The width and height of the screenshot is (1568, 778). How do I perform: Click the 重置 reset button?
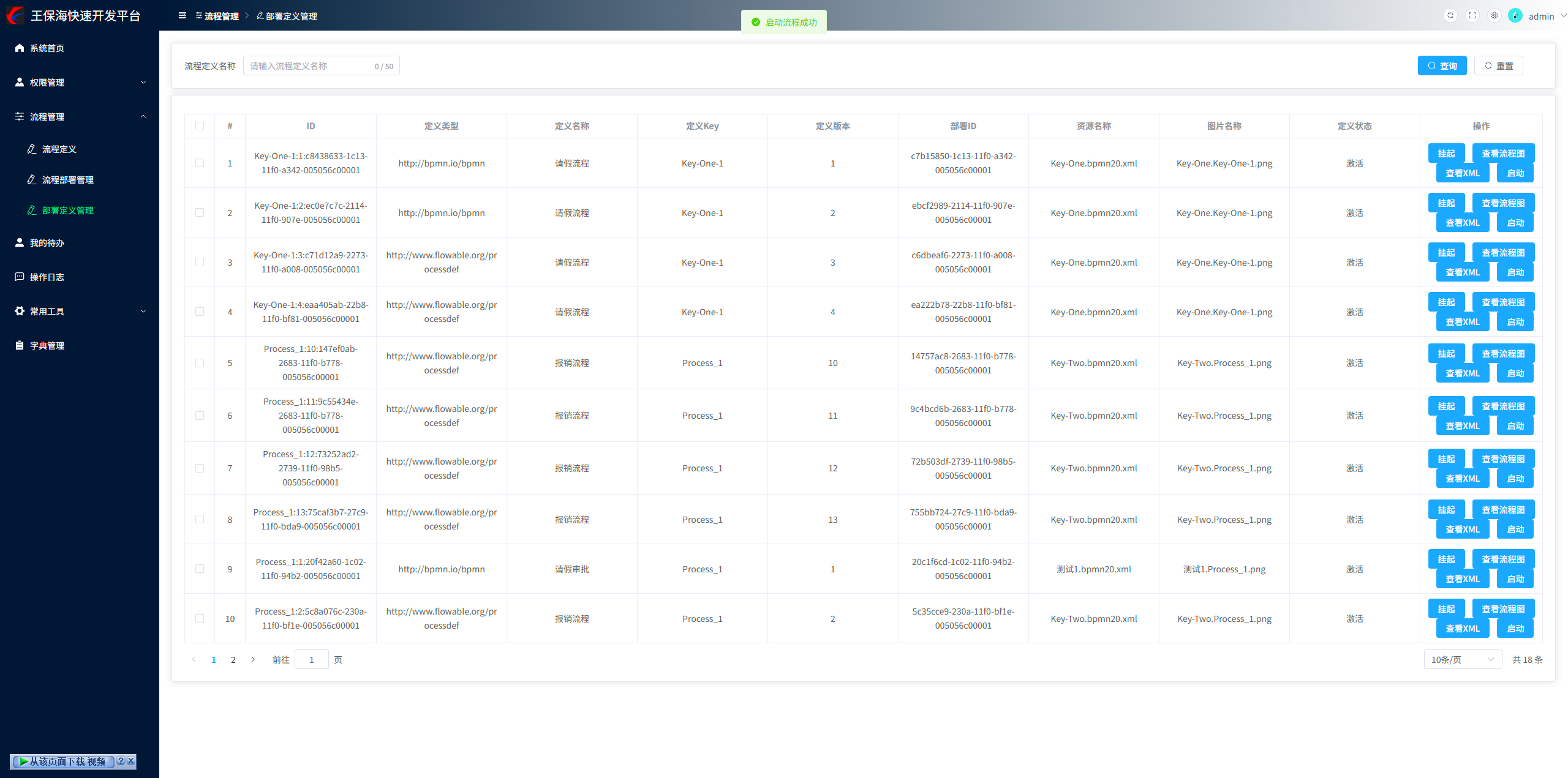(x=1498, y=66)
